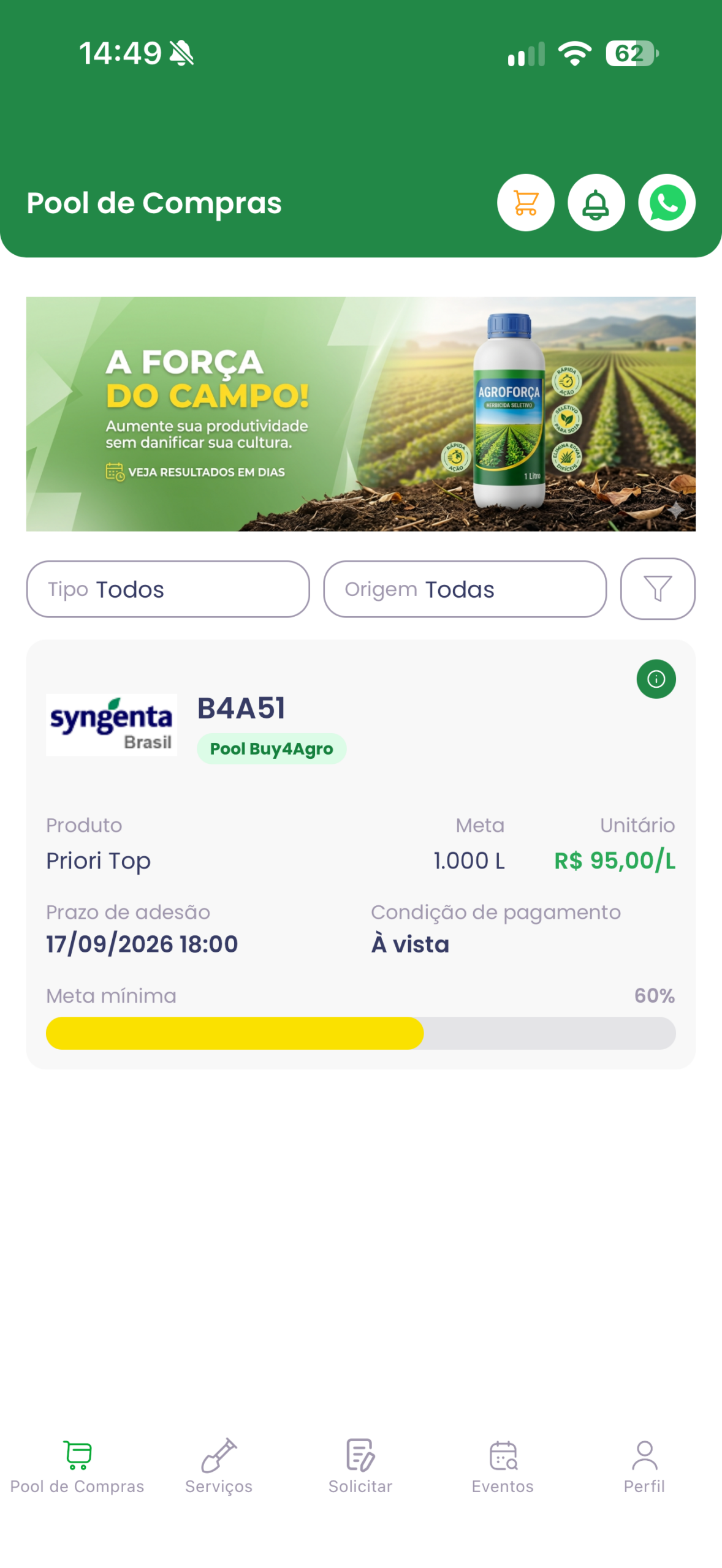The image size is (722, 1568).
Task: Switch to the Serviços tab
Action: click(x=219, y=1466)
